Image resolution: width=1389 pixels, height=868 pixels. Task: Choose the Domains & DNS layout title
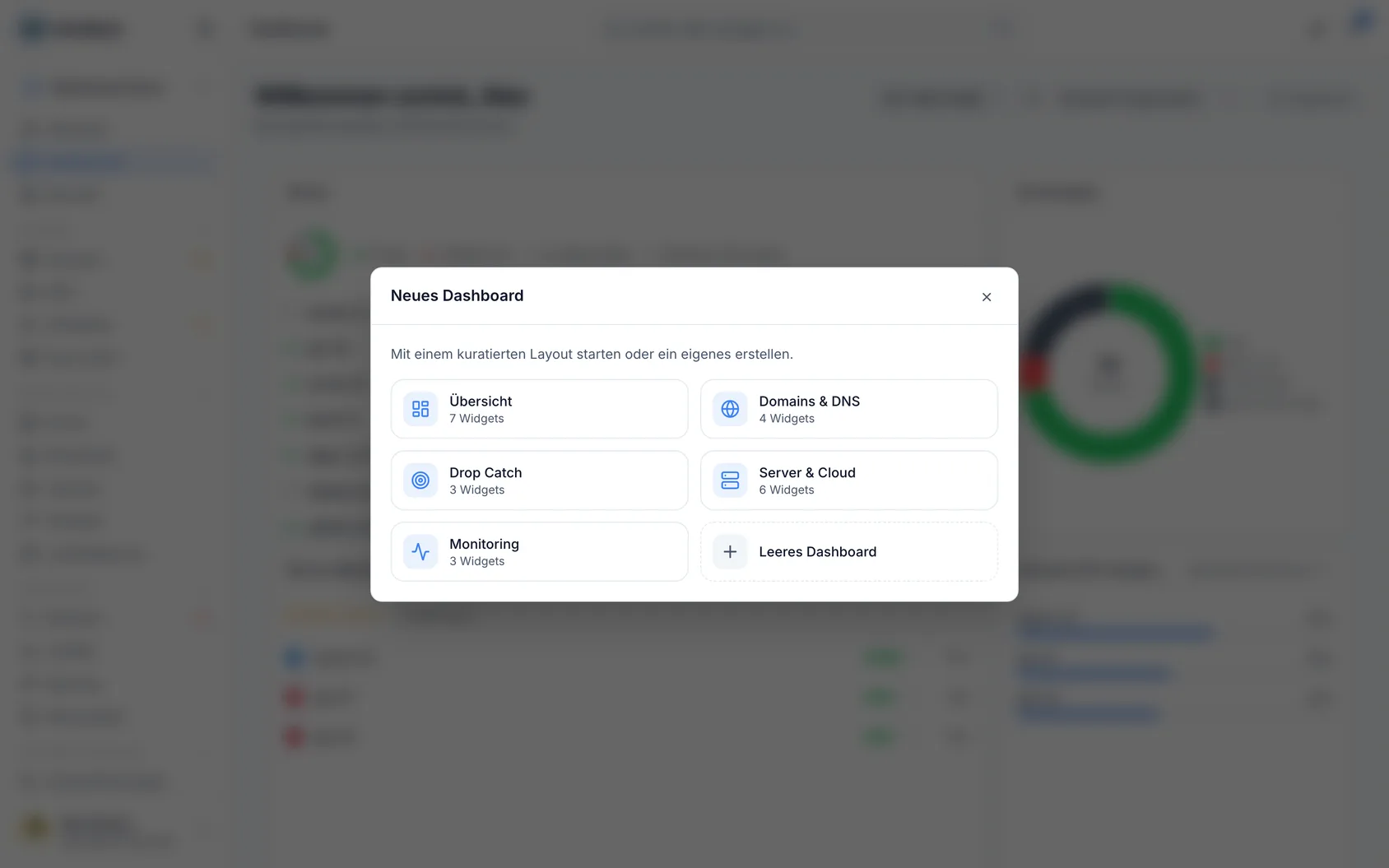(809, 401)
